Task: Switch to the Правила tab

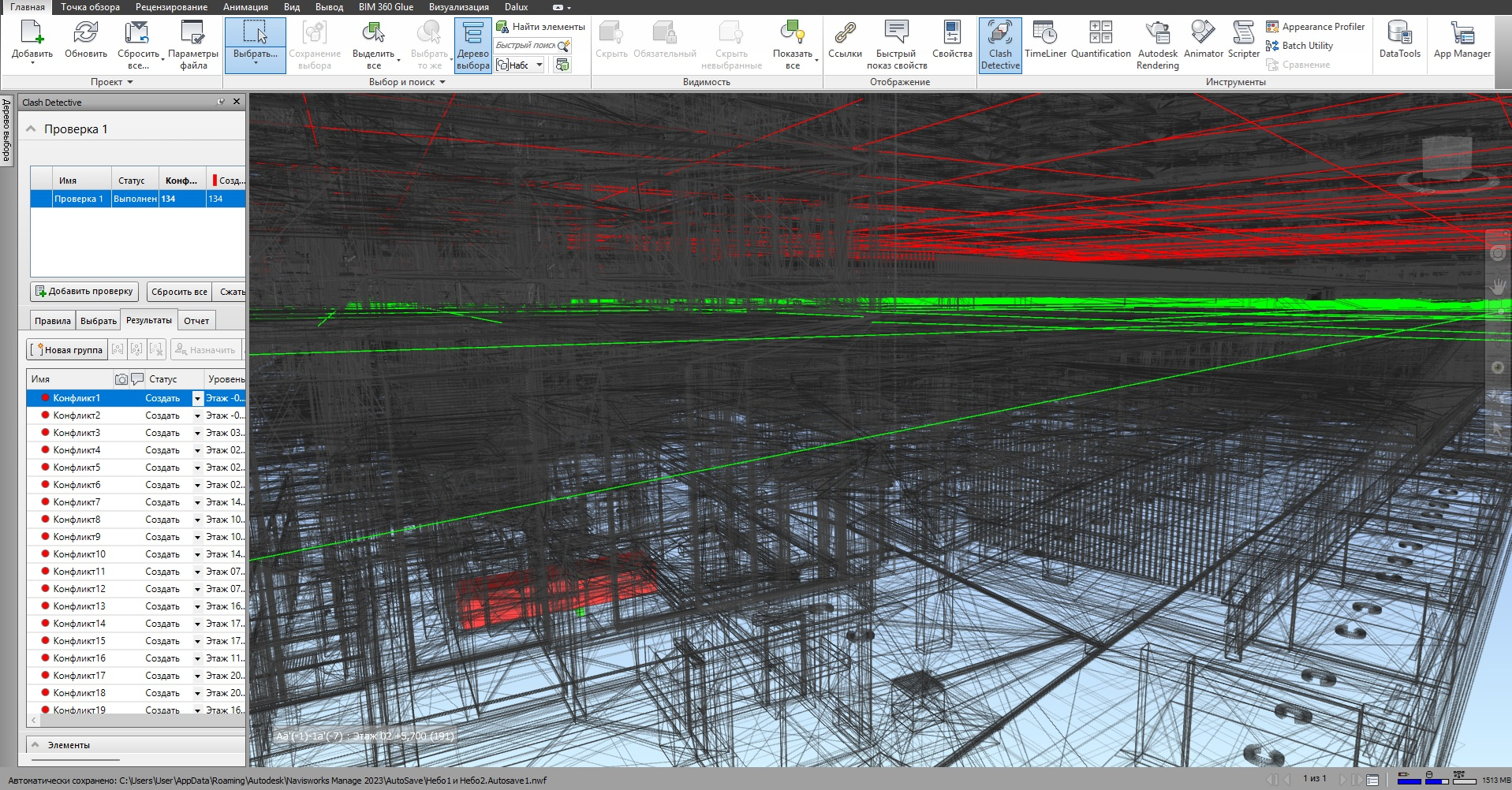Action: tap(53, 321)
